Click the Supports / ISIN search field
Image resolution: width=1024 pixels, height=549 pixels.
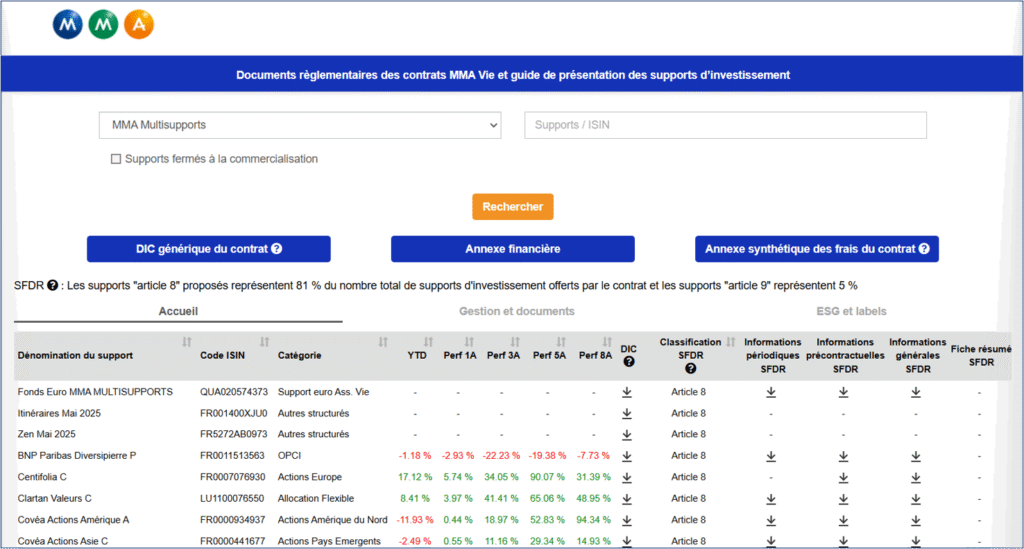(725, 125)
